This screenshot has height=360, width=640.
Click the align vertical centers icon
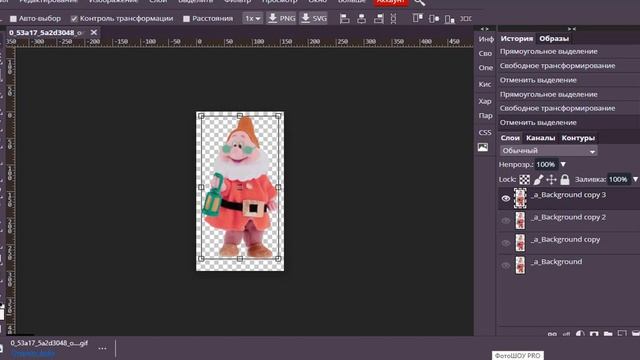click(434, 18)
